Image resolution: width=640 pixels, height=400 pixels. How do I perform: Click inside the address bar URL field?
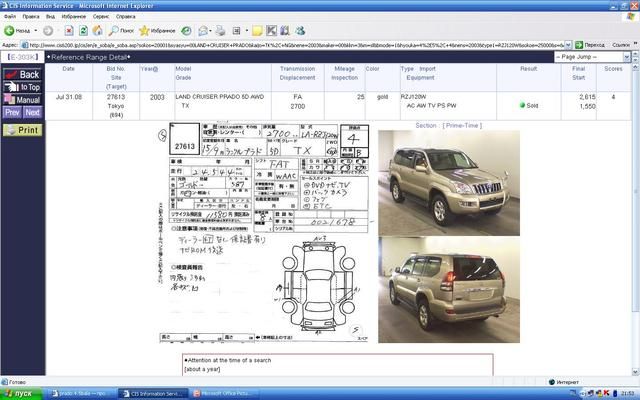tap(296, 45)
